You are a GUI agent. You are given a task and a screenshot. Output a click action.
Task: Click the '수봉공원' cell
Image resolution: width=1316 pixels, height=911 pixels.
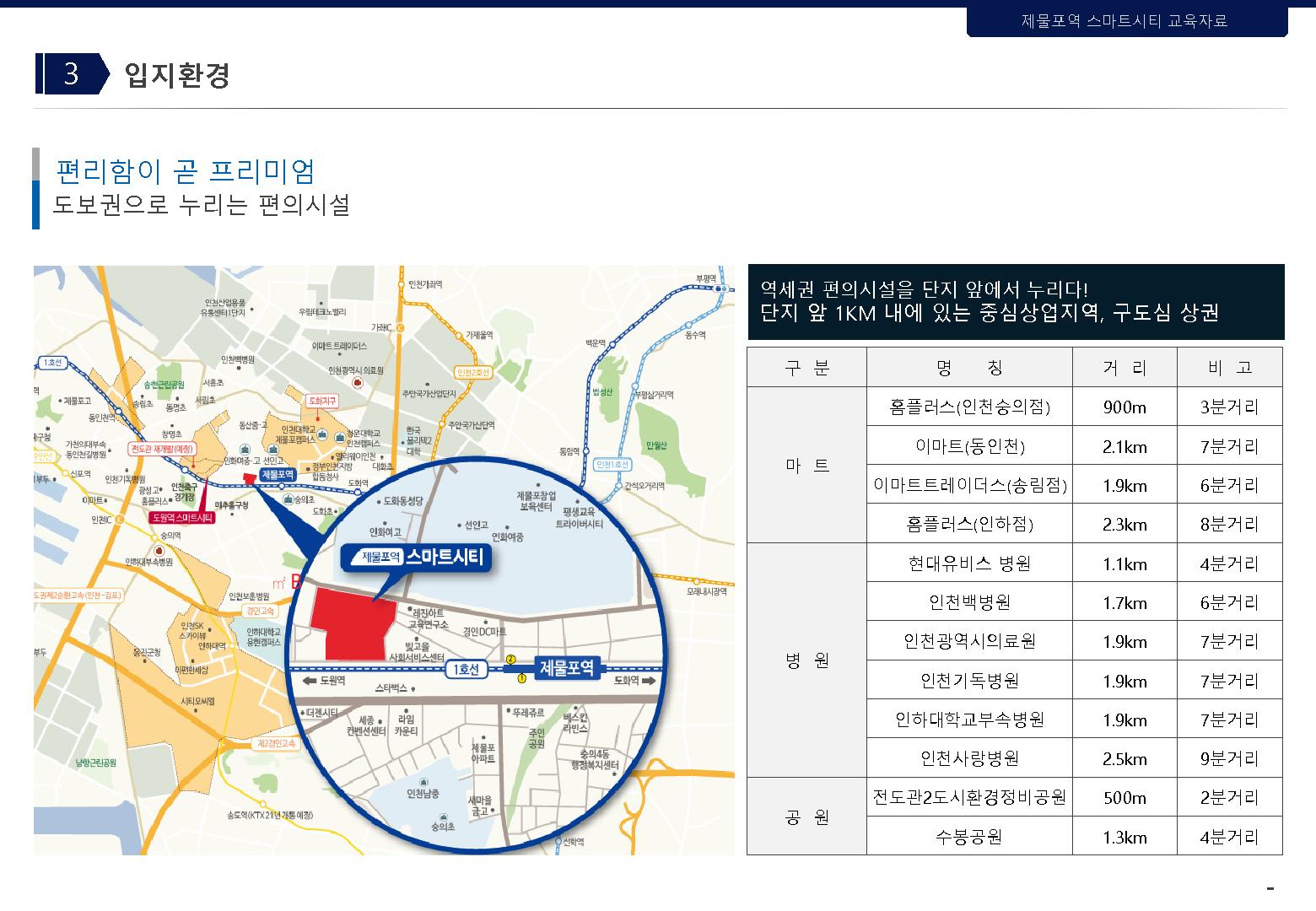pos(970,837)
